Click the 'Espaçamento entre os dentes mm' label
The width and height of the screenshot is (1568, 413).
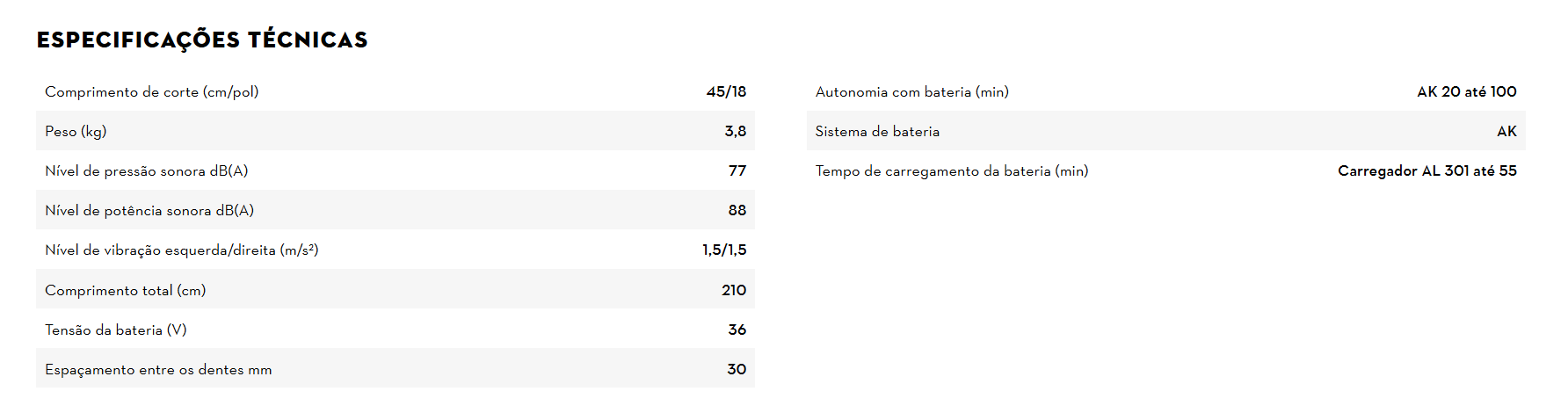pos(158,369)
